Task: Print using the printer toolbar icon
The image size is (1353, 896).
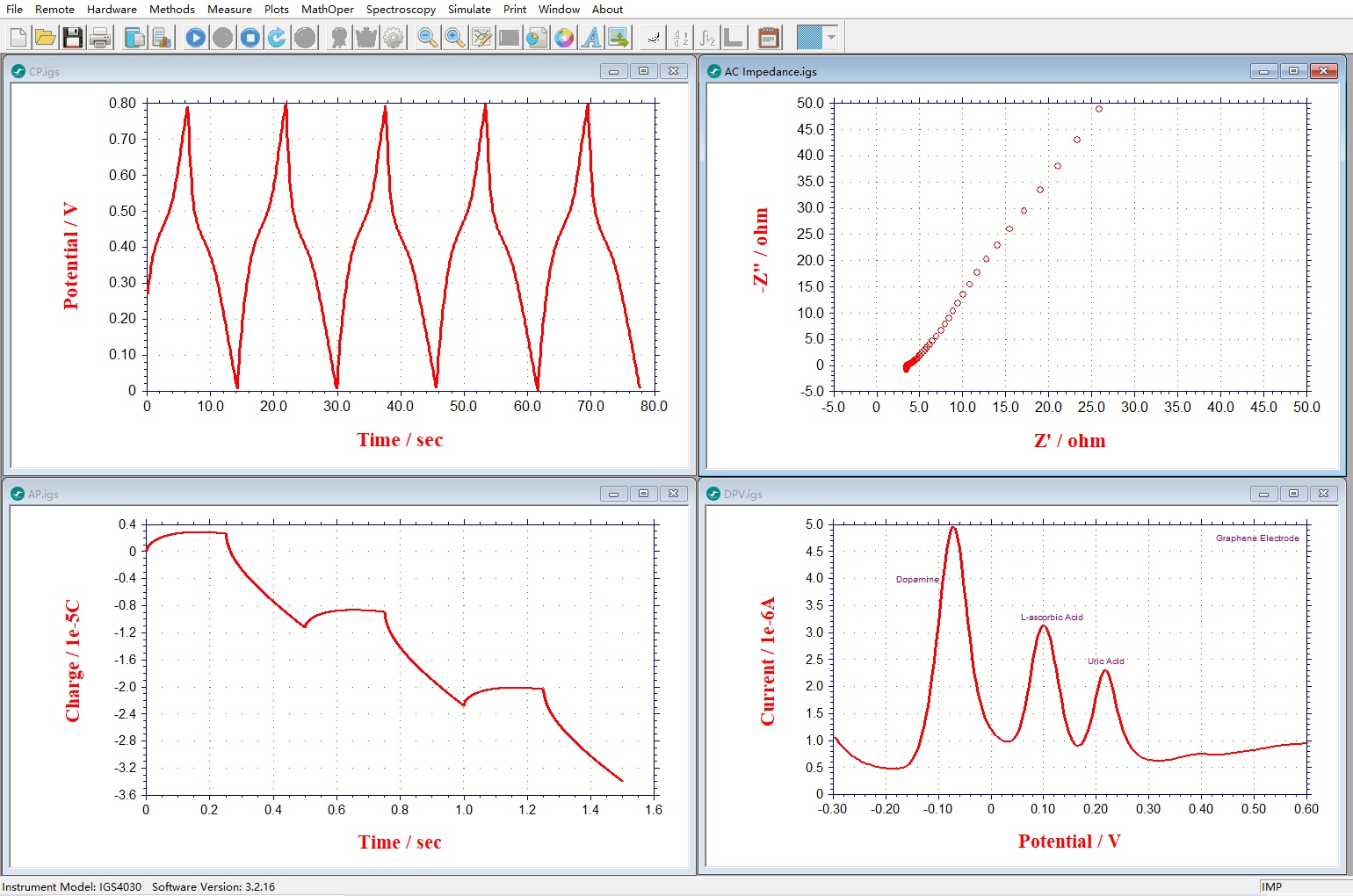Action: pos(100,38)
